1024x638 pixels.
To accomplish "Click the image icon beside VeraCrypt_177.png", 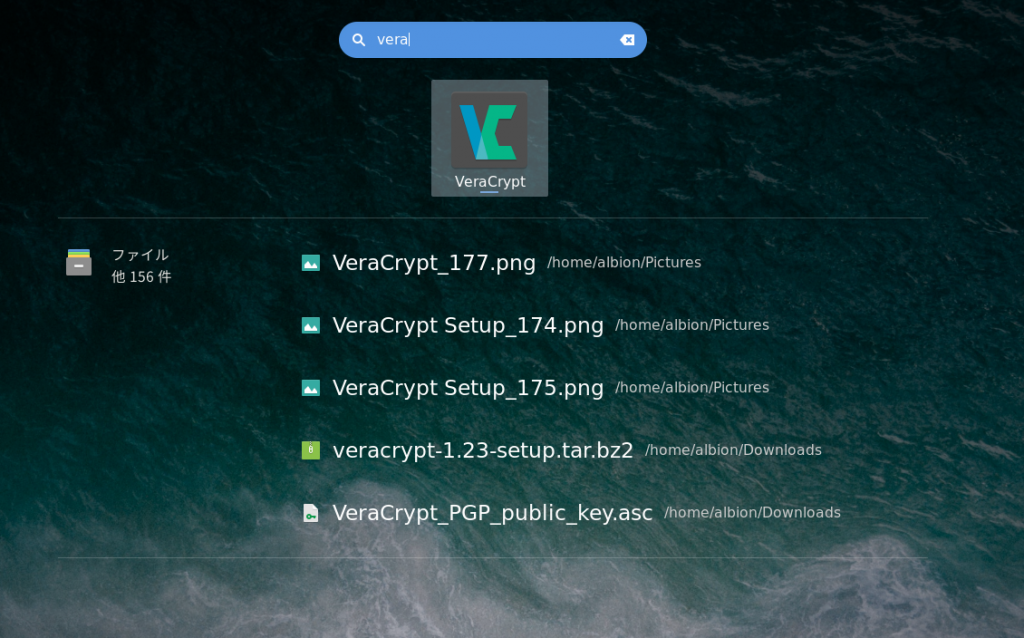I will [x=311, y=263].
